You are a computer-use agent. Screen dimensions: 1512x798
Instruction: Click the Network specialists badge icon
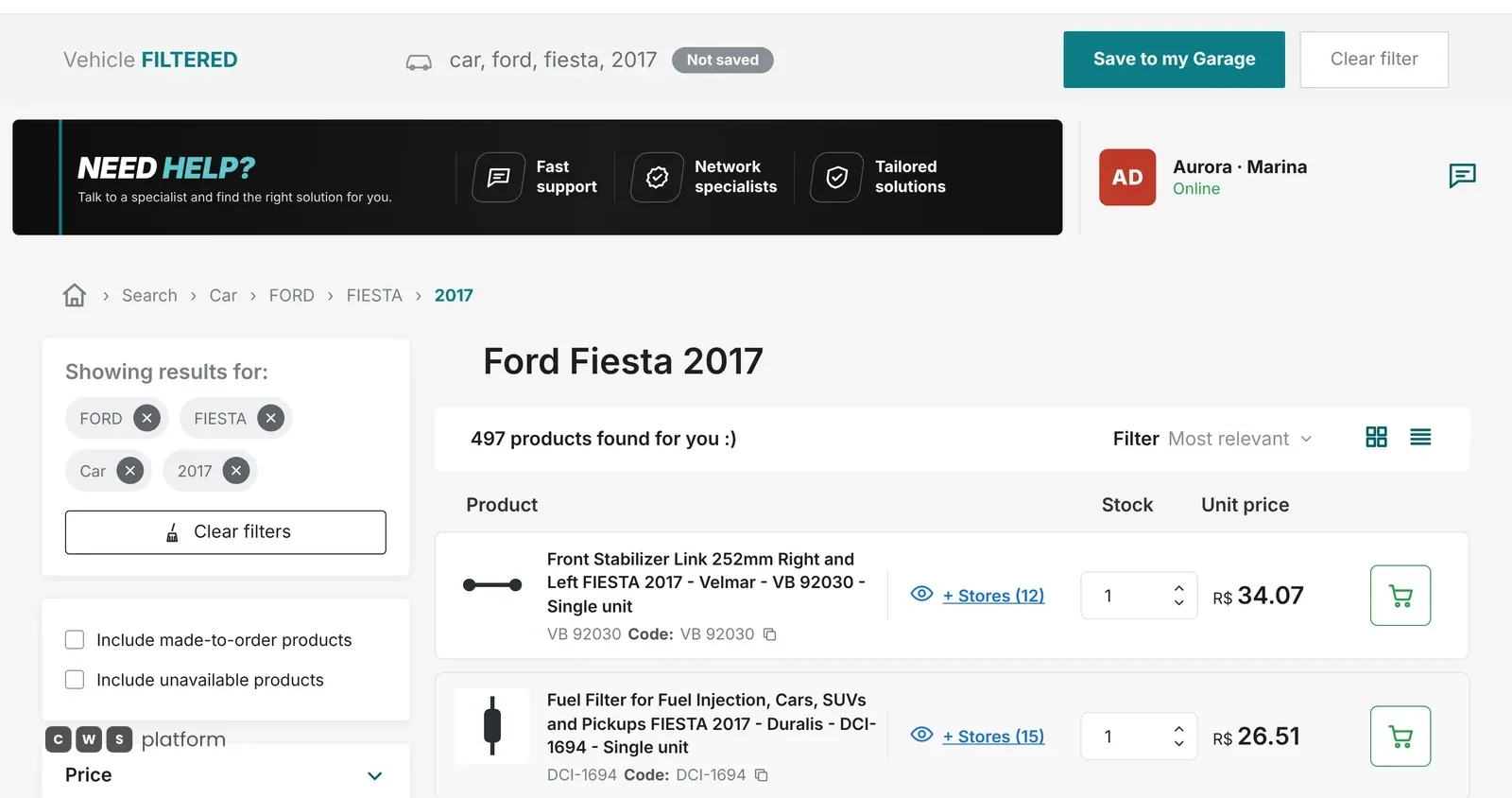pyautogui.click(x=657, y=177)
